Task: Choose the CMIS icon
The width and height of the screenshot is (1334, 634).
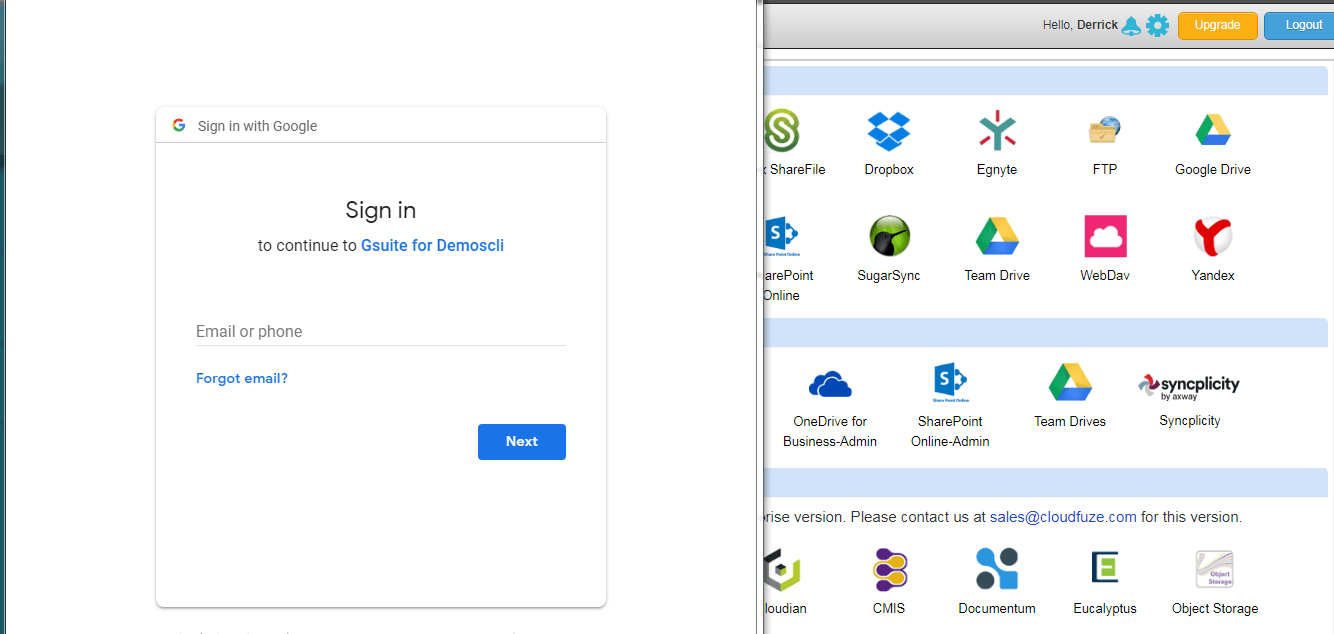Action: (x=889, y=569)
